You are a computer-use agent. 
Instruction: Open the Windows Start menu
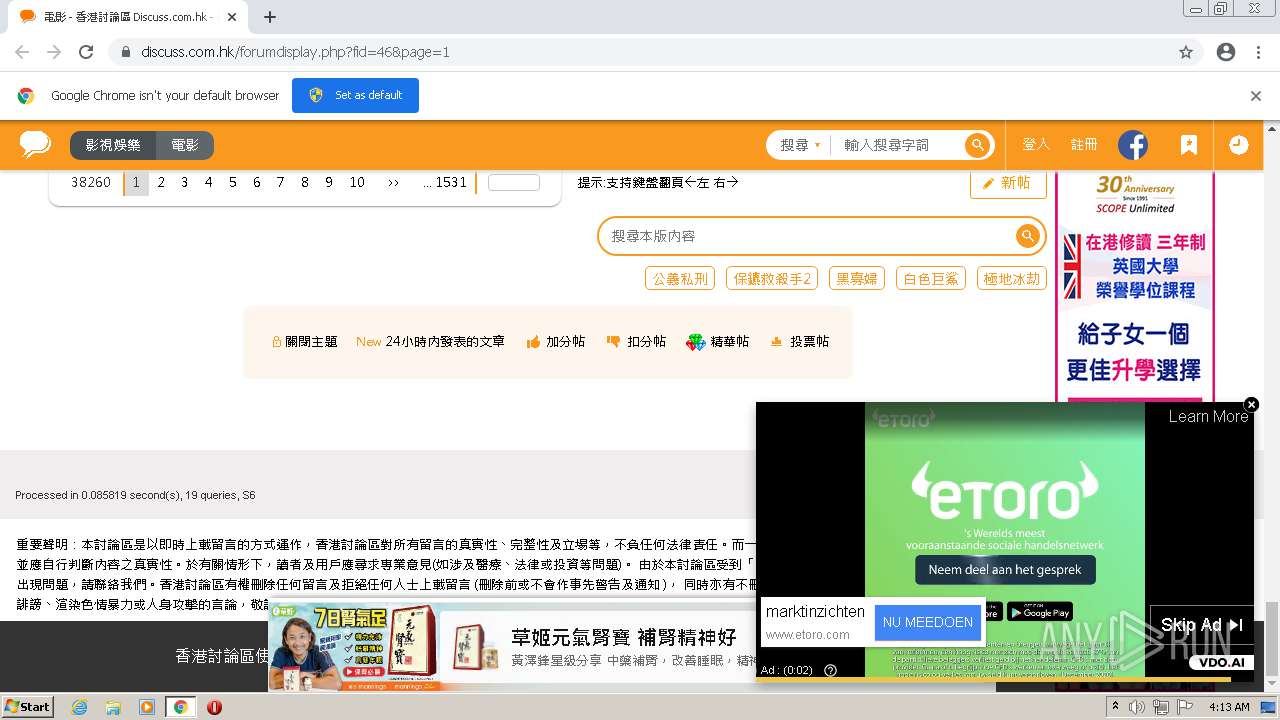point(27,707)
